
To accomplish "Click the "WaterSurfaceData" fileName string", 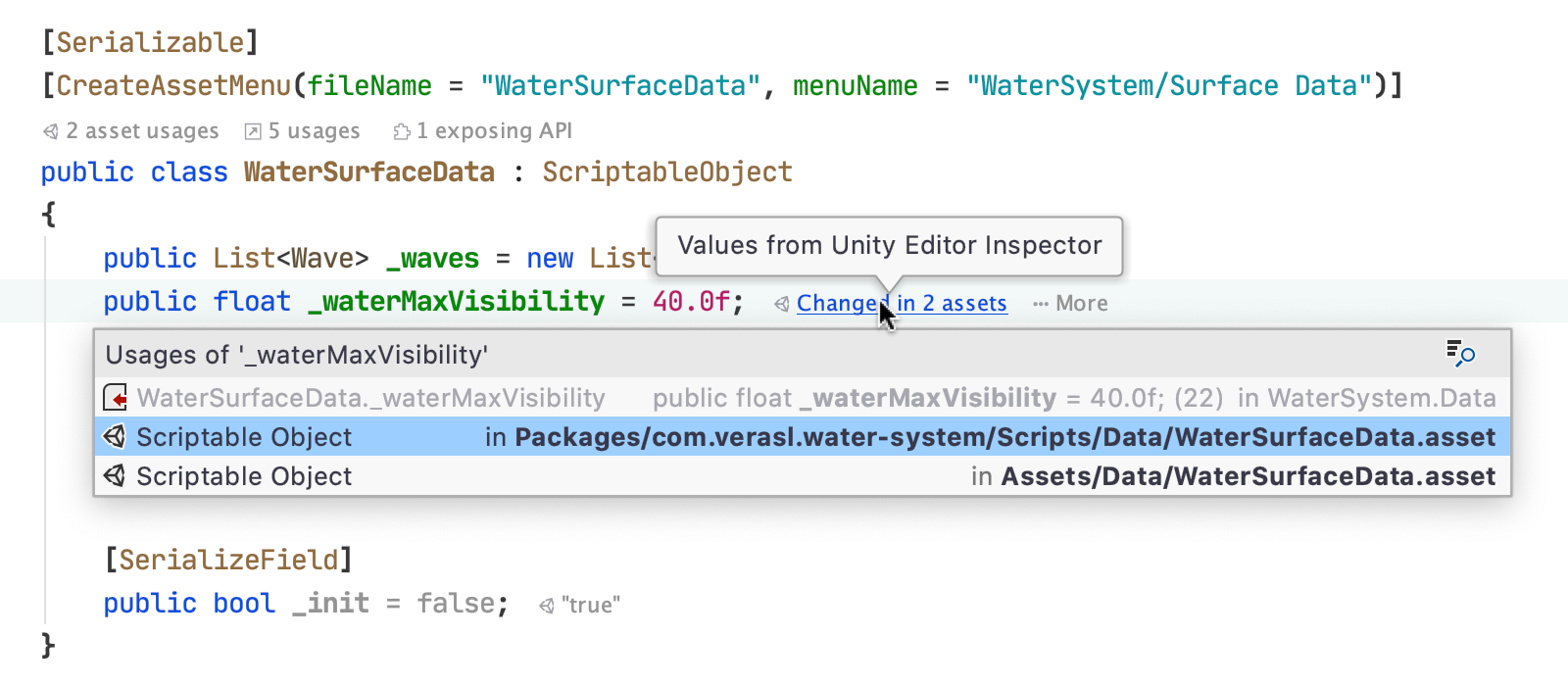I will (620, 86).
